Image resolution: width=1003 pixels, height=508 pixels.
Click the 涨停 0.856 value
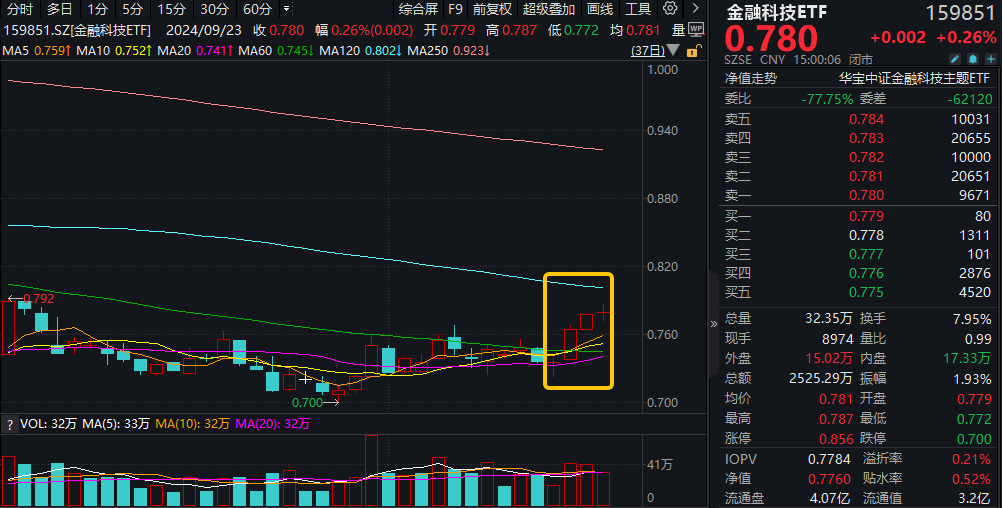coord(836,439)
